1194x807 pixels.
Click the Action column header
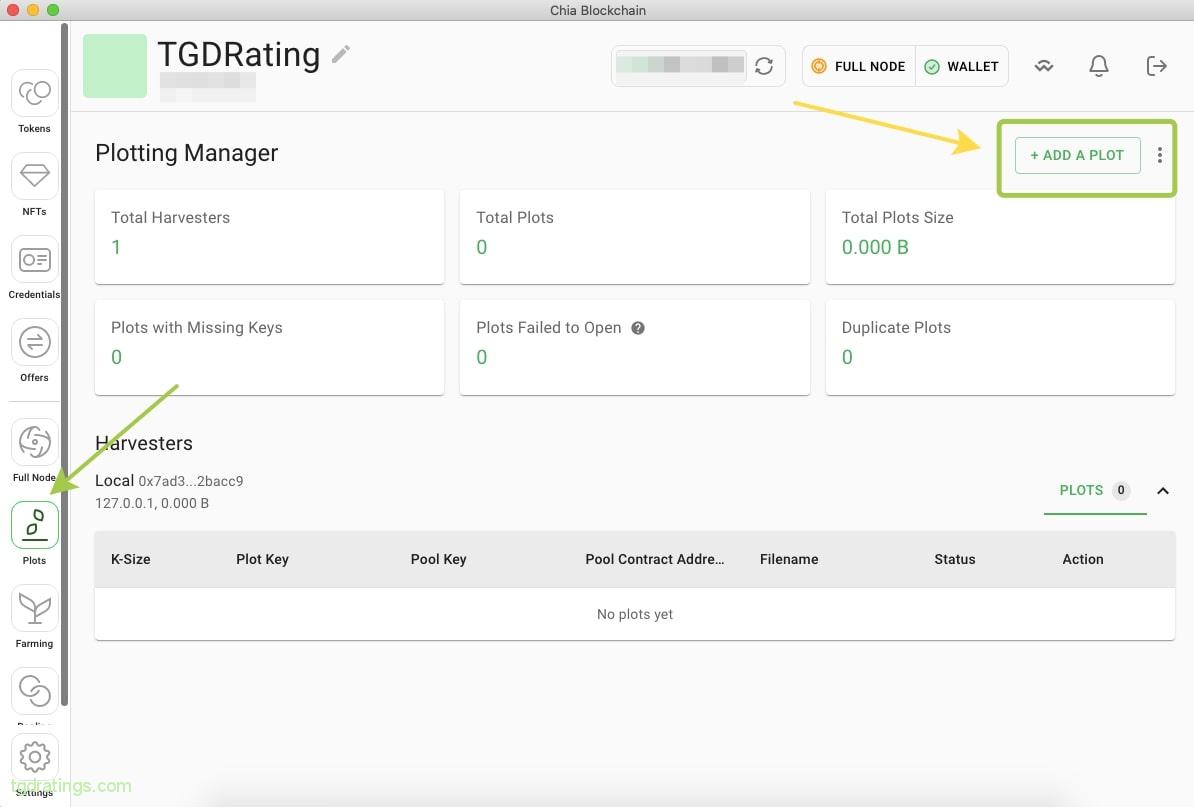pos(1083,559)
